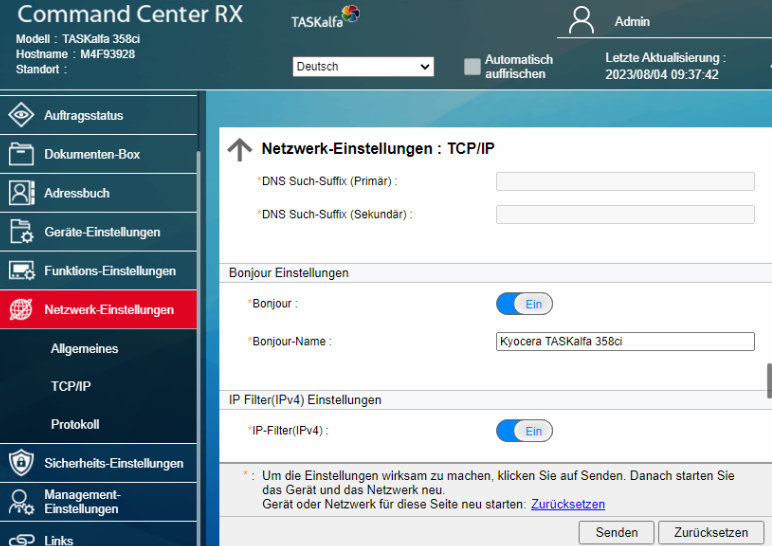
Task: Click the Bonjour-Name text field
Action: (625, 342)
